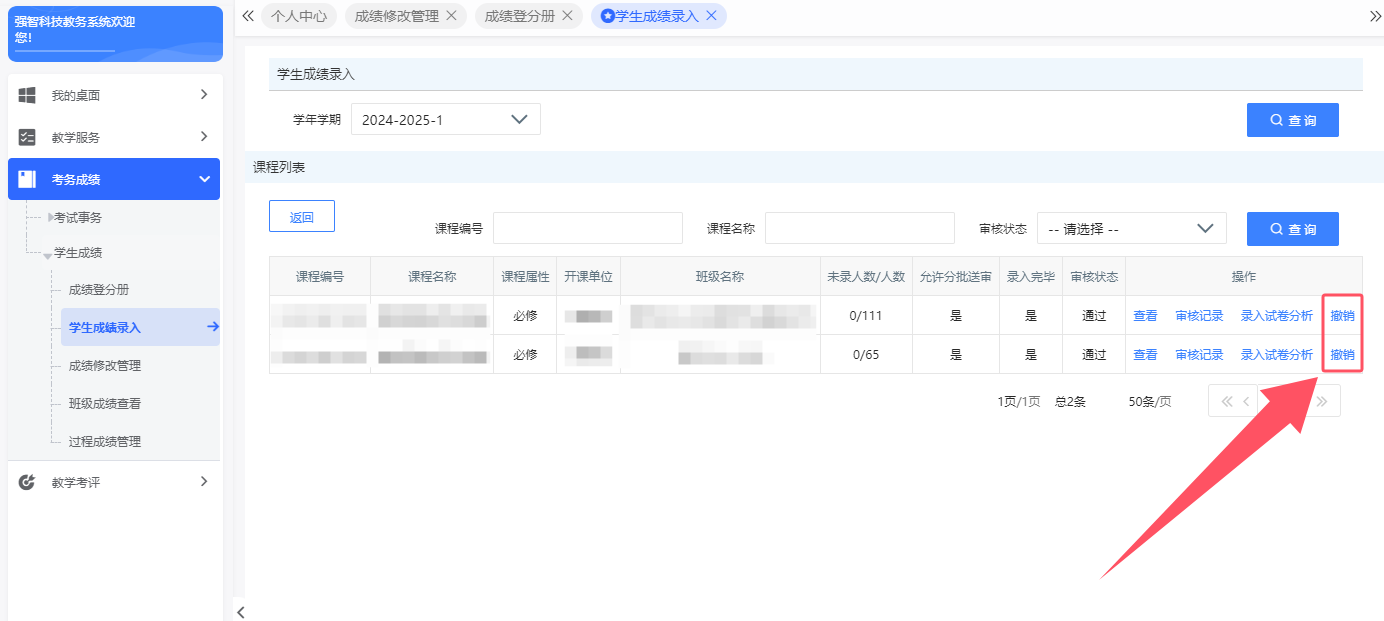
Task: Click the 返回 button
Action: click(301, 216)
